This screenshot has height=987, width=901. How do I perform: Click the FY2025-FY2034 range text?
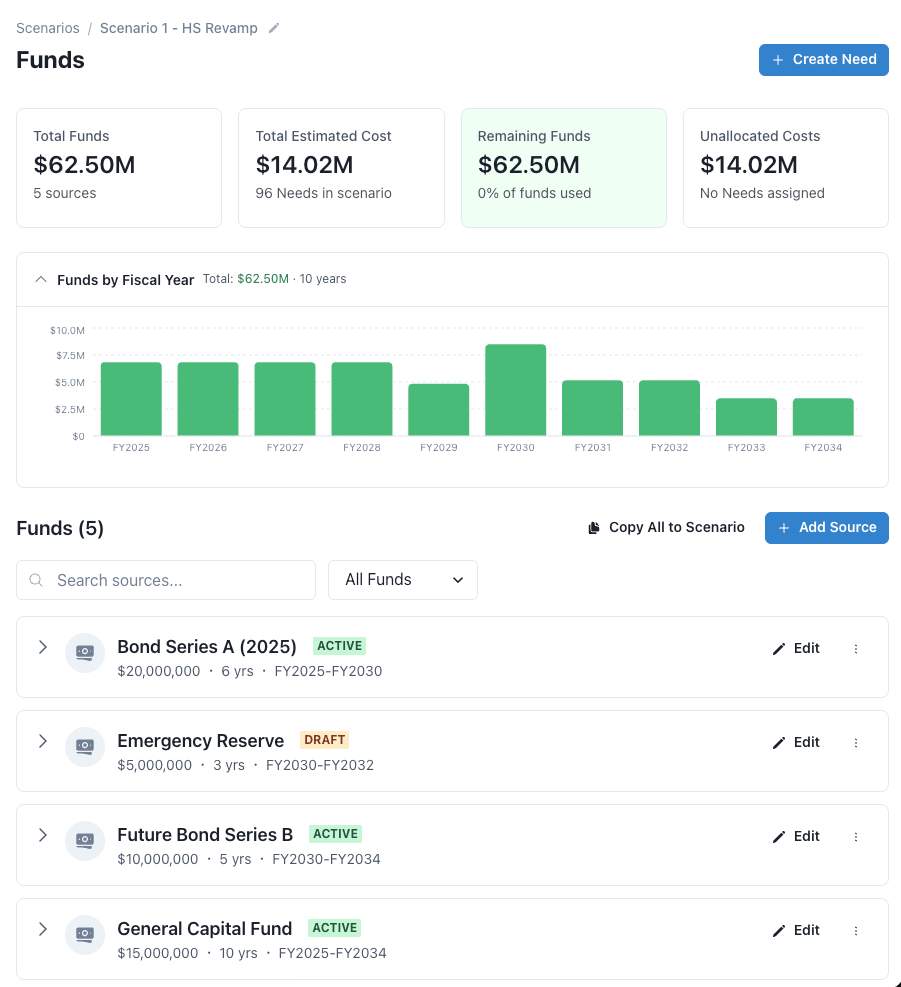point(332,952)
